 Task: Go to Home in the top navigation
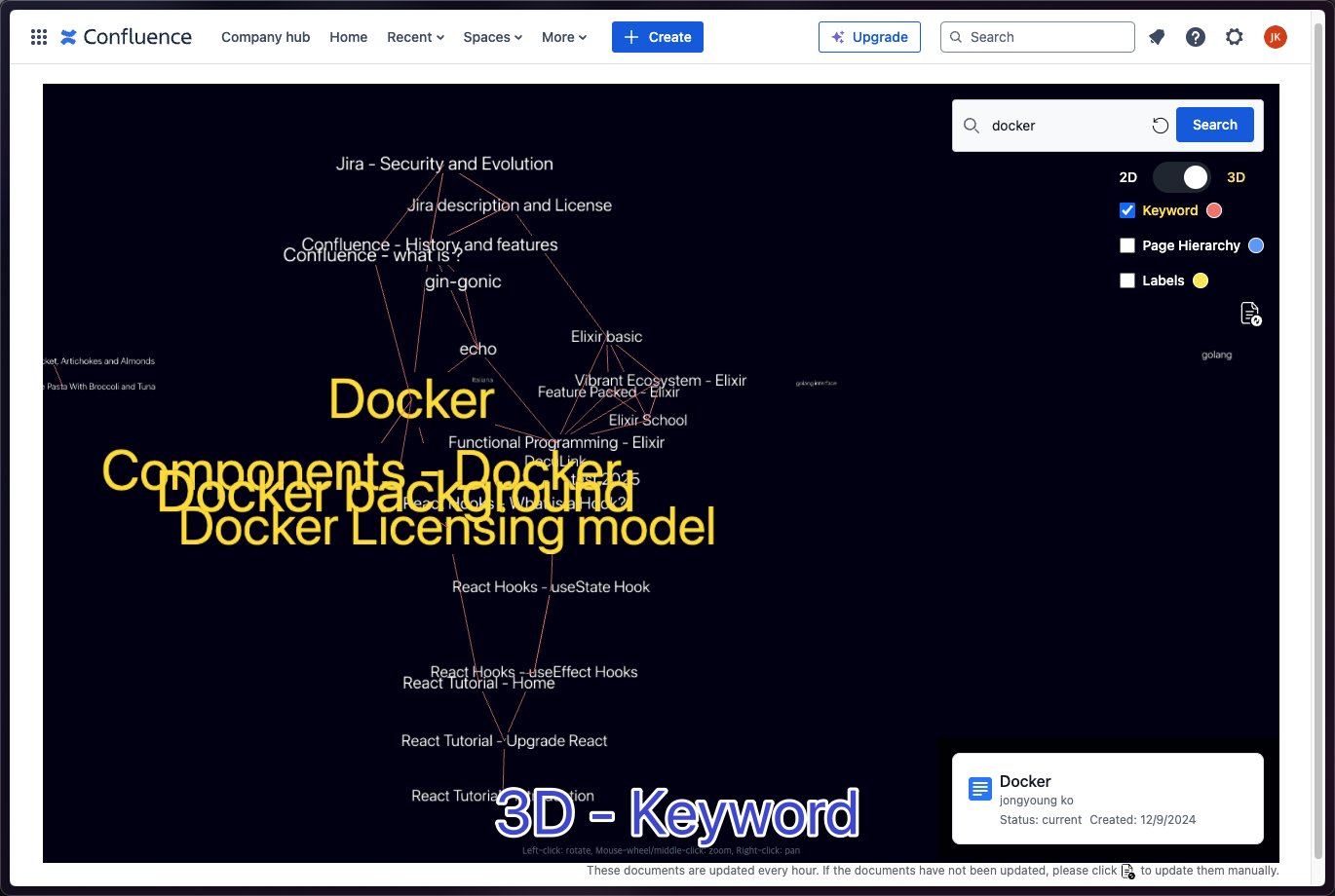349,37
